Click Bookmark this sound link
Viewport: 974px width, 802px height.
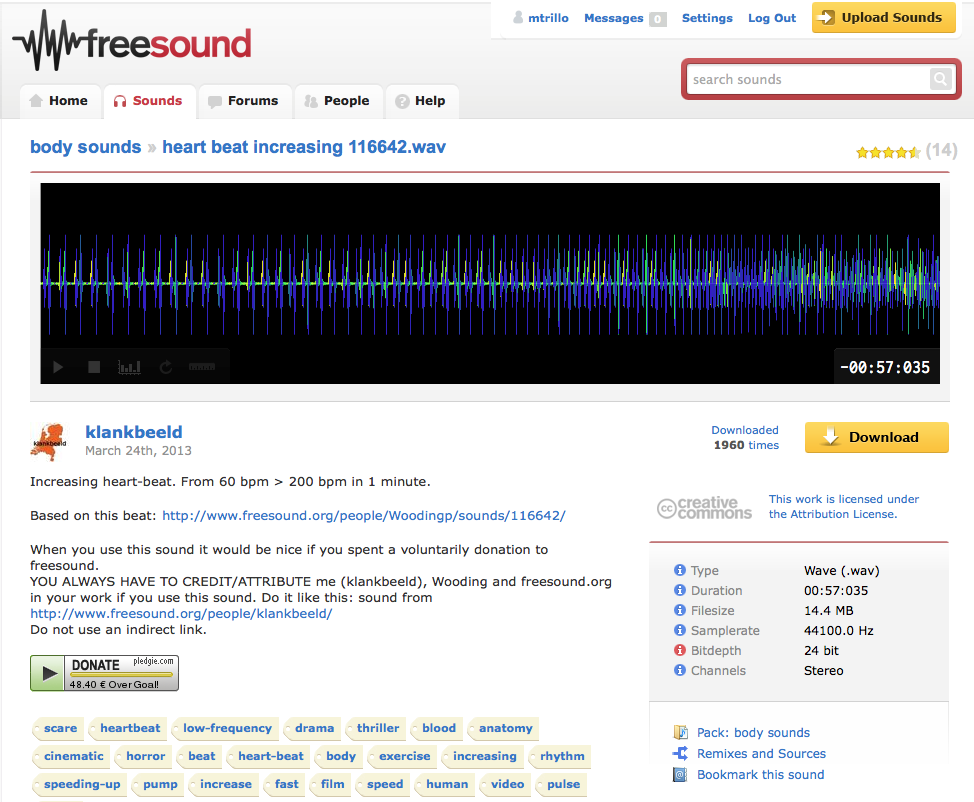point(760,775)
